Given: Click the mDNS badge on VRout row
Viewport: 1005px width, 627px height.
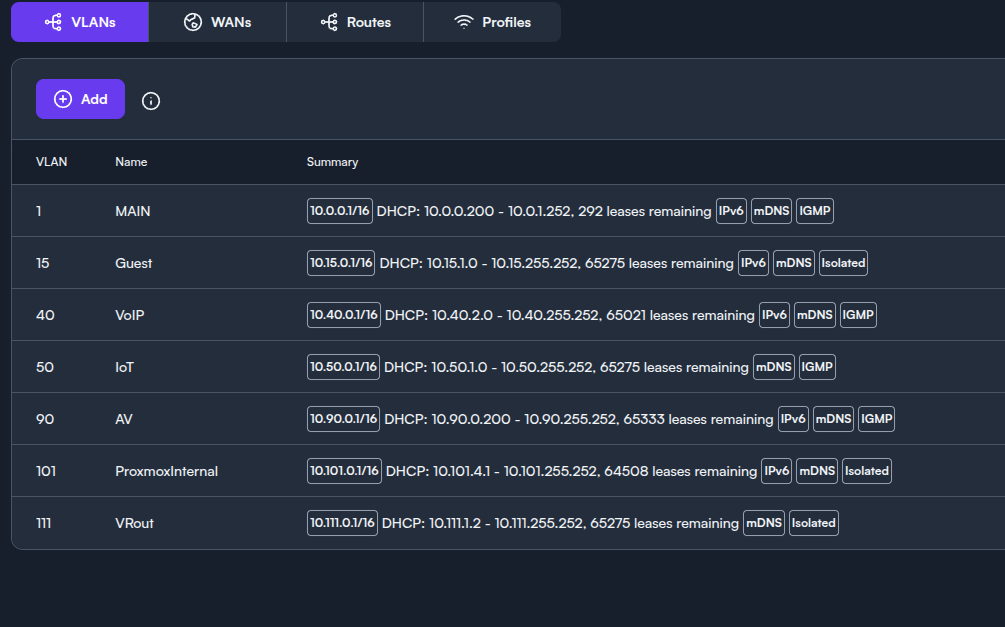Looking at the screenshot, I should [x=764, y=523].
